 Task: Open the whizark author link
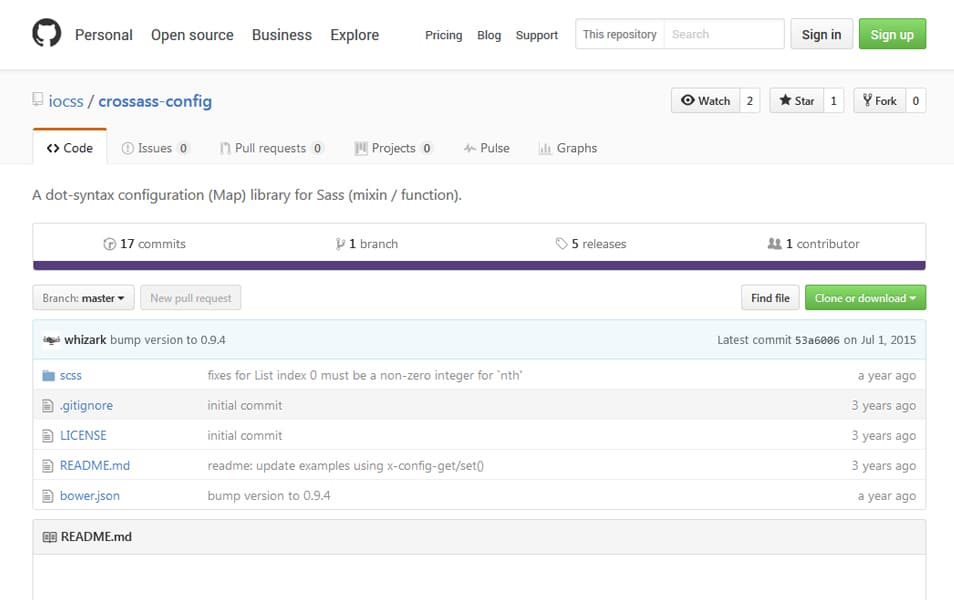(x=85, y=340)
